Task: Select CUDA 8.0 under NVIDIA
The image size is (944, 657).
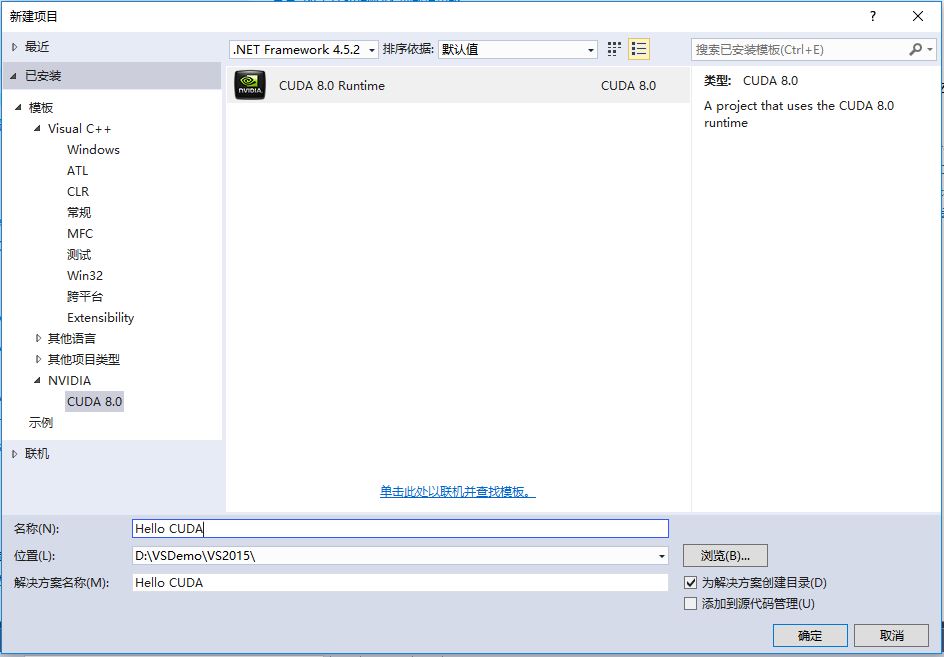Action: point(95,402)
